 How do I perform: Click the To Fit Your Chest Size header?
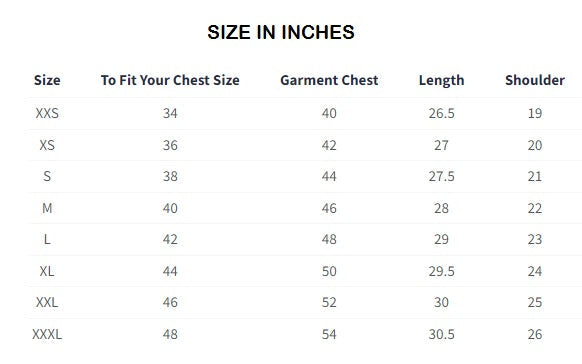point(170,80)
